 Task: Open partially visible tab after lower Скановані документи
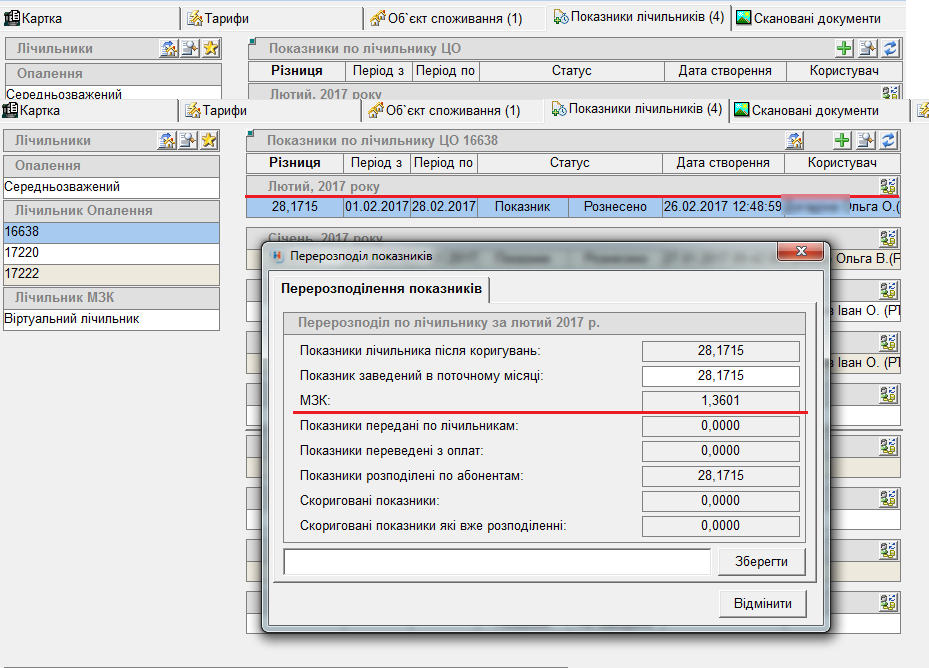pyautogui.click(x=922, y=111)
